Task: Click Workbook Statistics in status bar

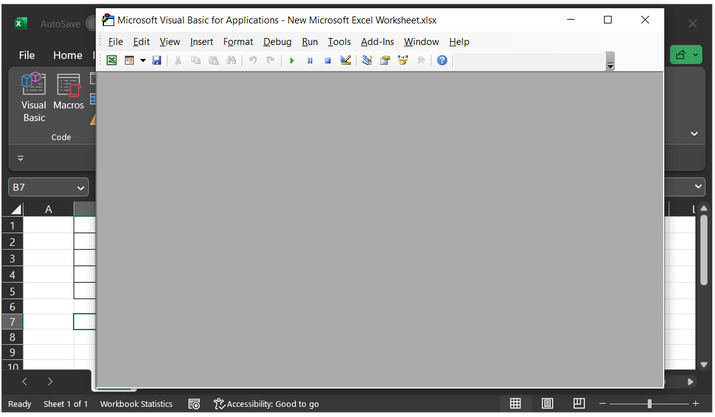Action: [x=136, y=404]
